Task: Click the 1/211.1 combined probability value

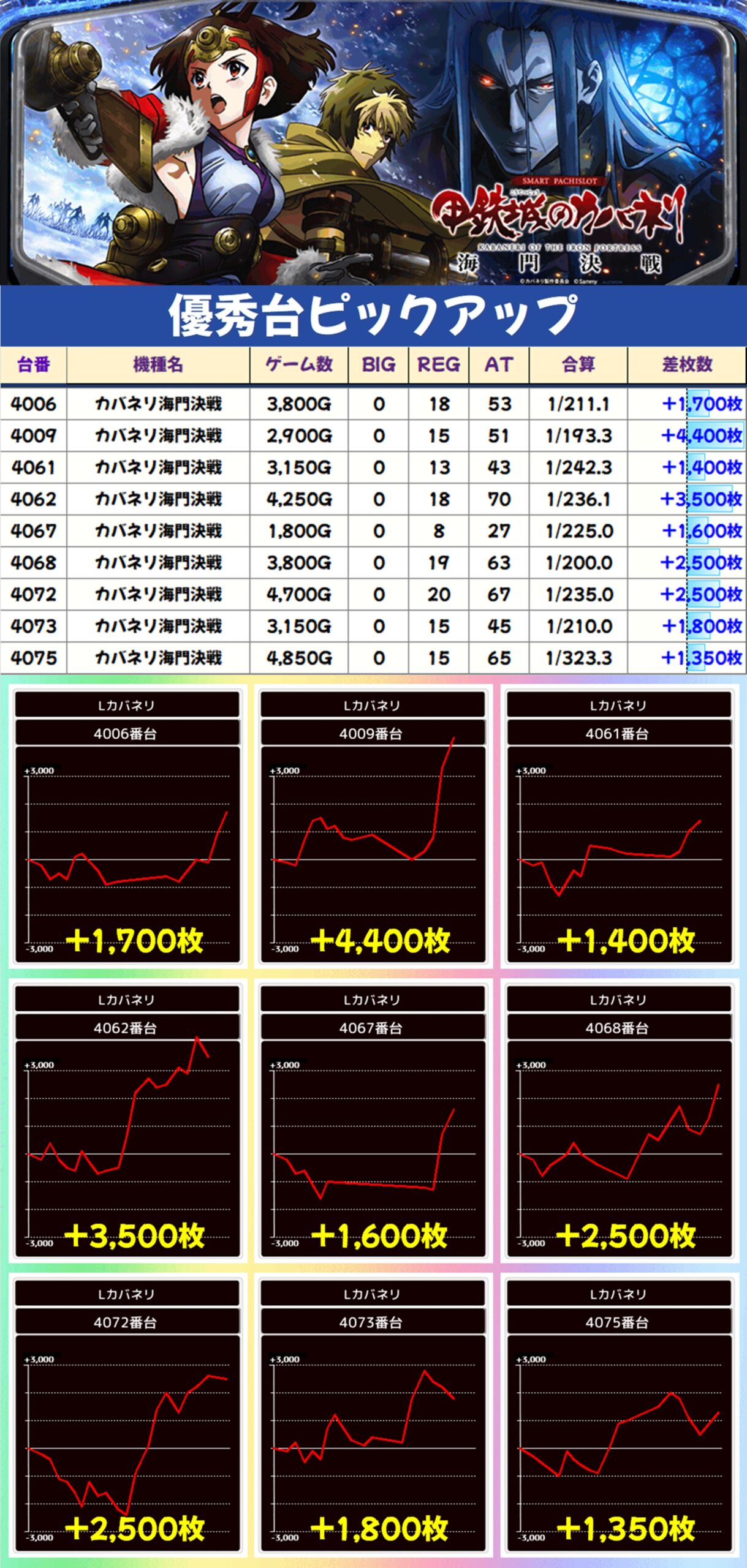Action: pos(578,404)
